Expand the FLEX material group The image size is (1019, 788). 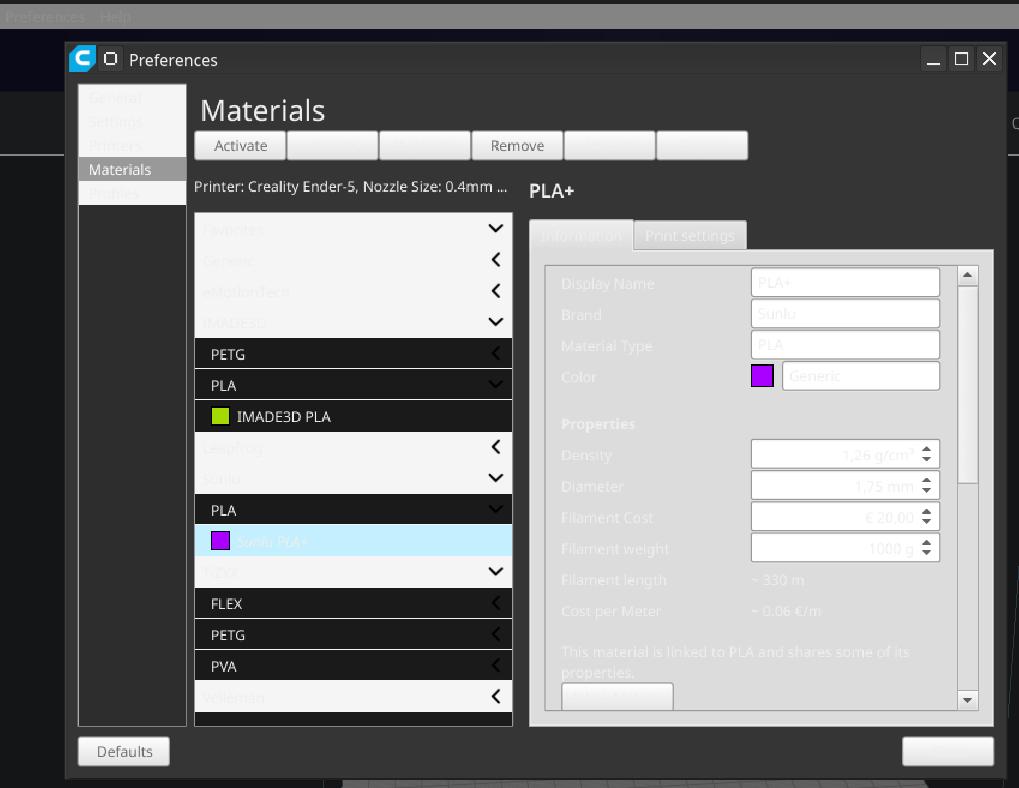pos(496,604)
